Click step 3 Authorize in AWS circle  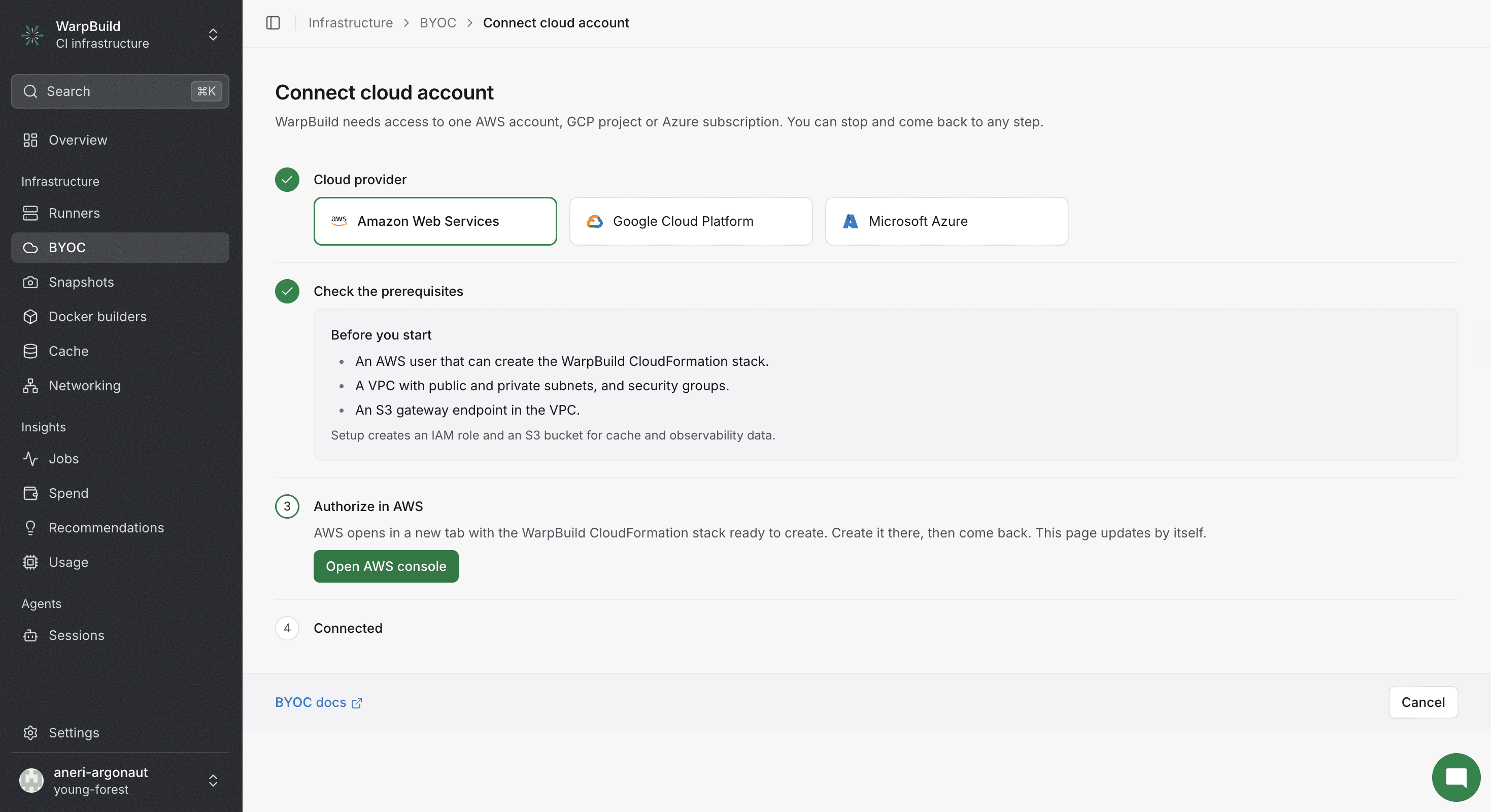pyautogui.click(x=287, y=506)
